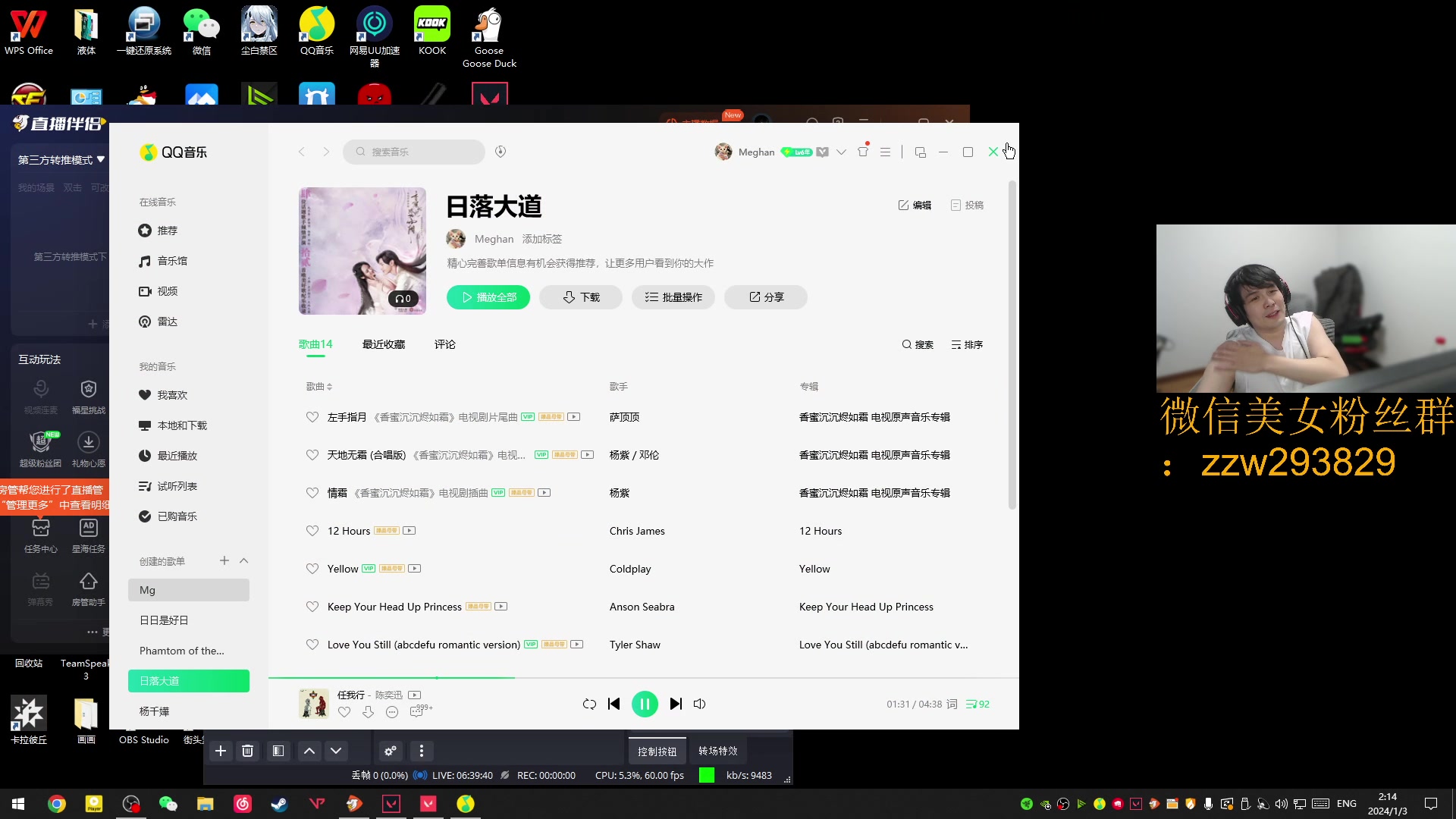Open the 音乐馆 section
Image resolution: width=1456 pixels, height=819 pixels.
click(171, 261)
